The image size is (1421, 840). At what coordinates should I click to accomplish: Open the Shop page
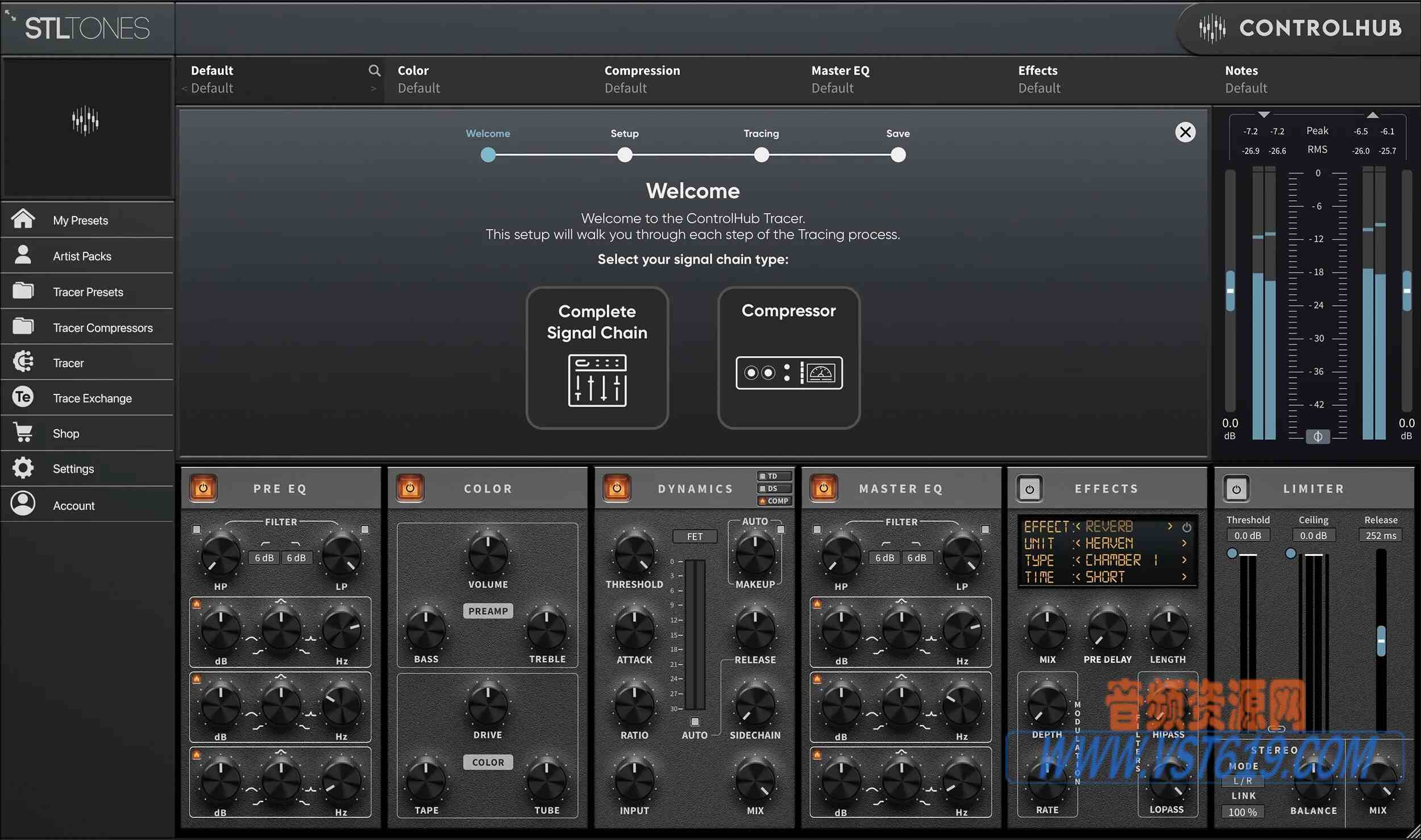pos(65,433)
